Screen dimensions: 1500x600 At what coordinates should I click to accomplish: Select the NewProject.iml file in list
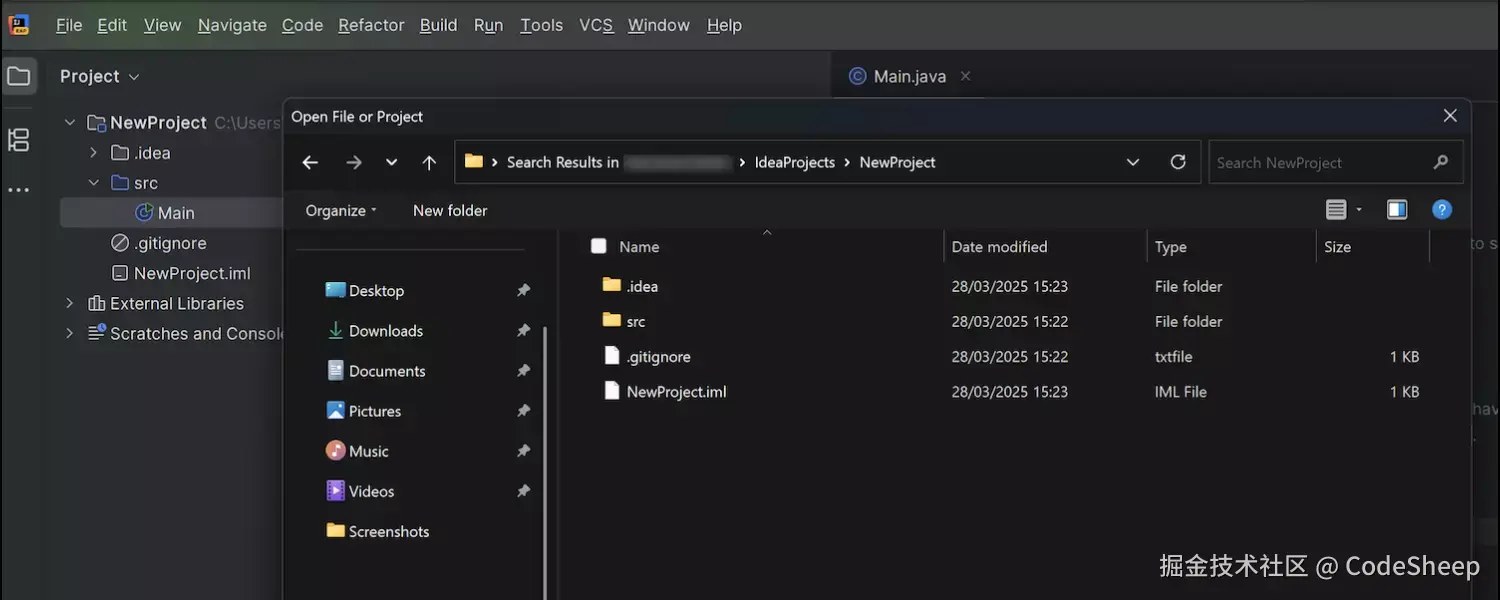[x=676, y=392]
